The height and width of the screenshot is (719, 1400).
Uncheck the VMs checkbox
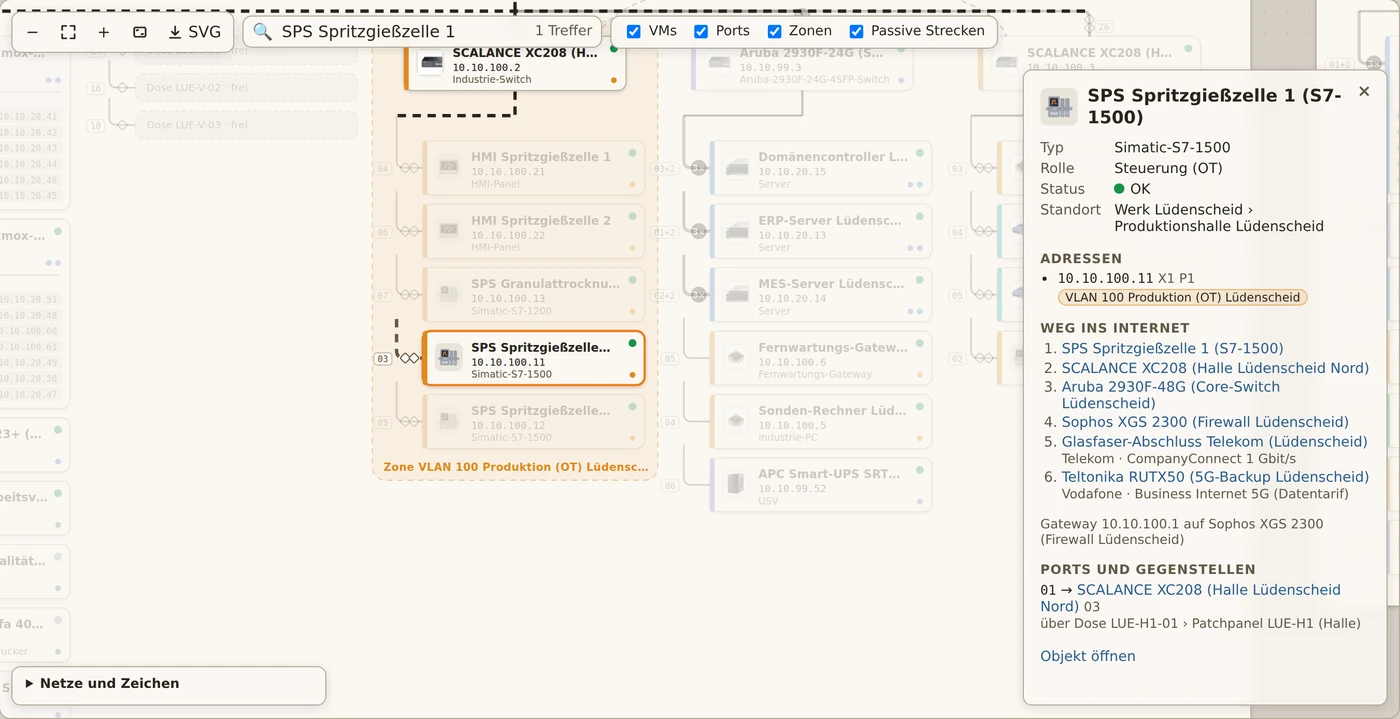(x=634, y=32)
